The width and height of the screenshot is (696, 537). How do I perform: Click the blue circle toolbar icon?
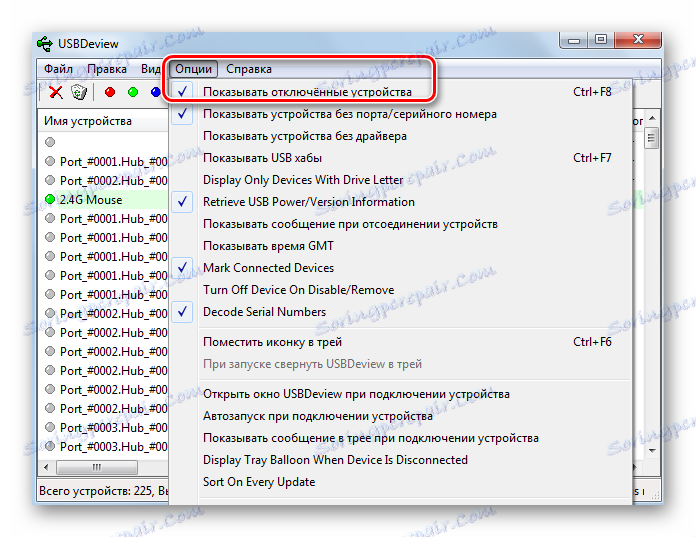pyautogui.click(x=155, y=92)
